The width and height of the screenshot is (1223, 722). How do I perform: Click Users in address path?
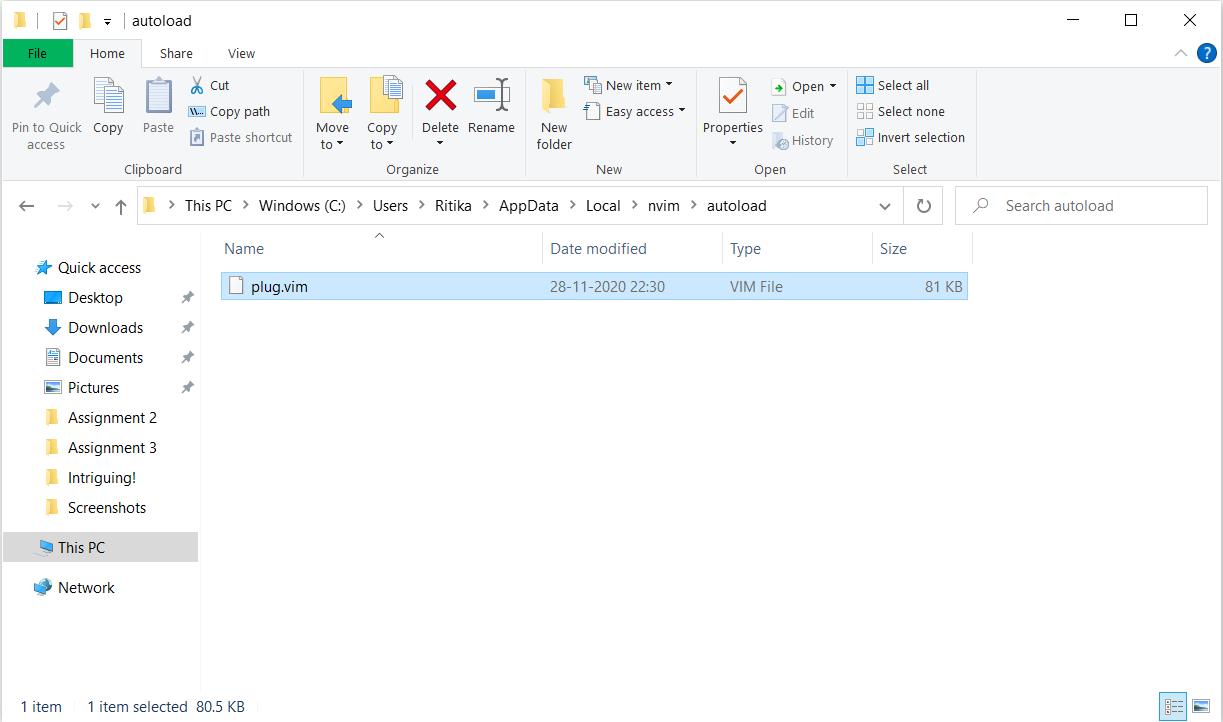390,205
